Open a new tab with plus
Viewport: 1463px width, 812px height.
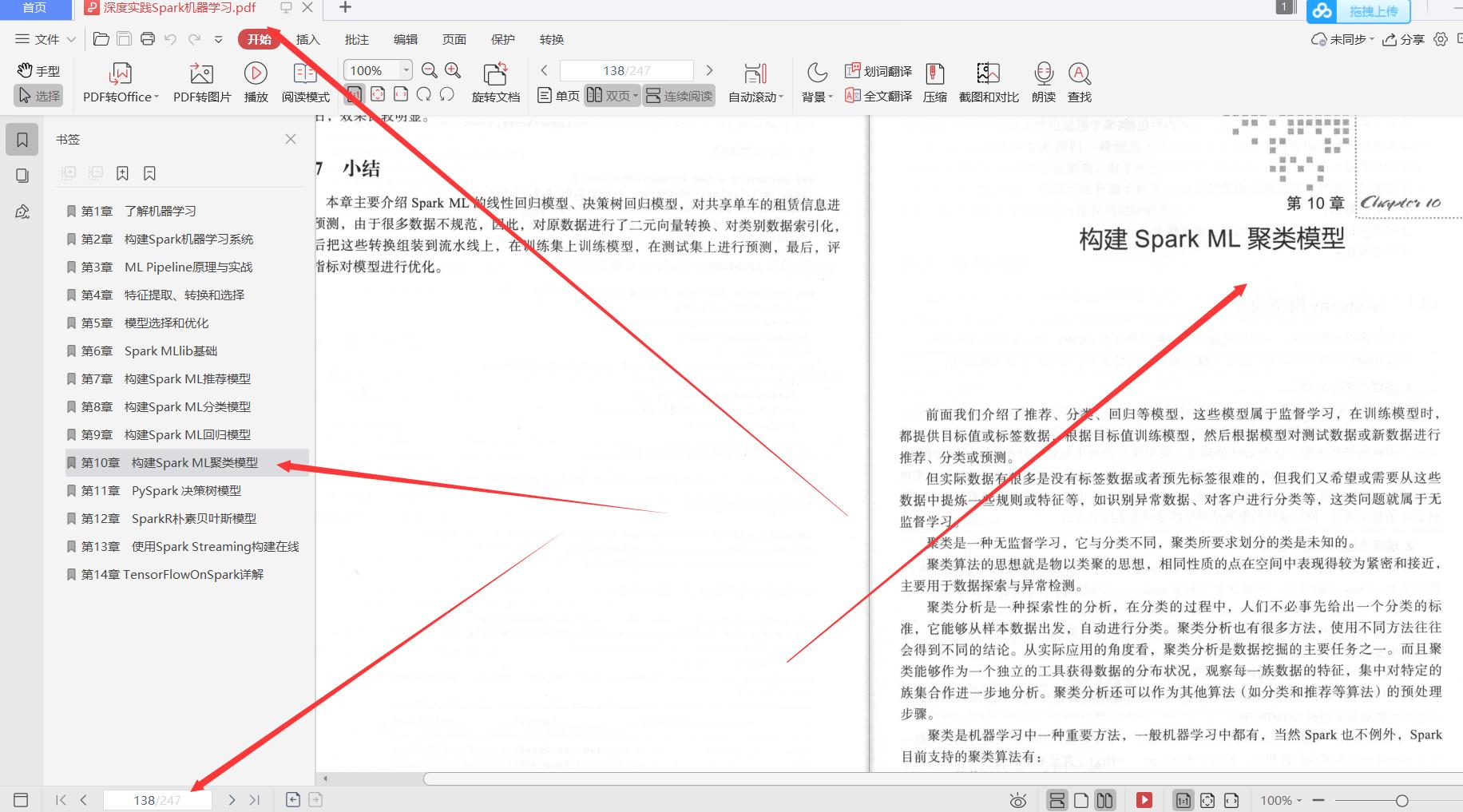(x=345, y=8)
